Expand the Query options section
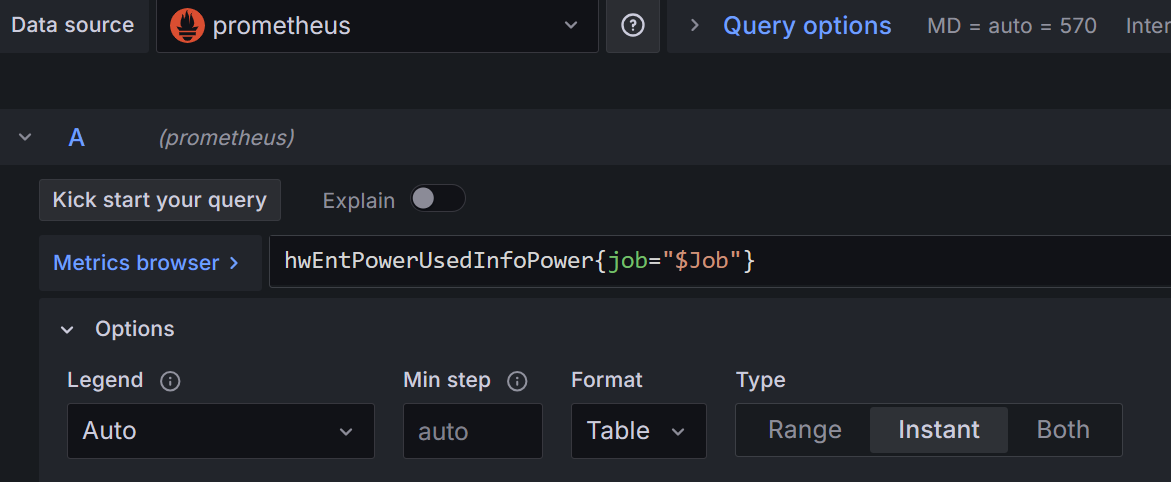 pyautogui.click(x=806, y=26)
